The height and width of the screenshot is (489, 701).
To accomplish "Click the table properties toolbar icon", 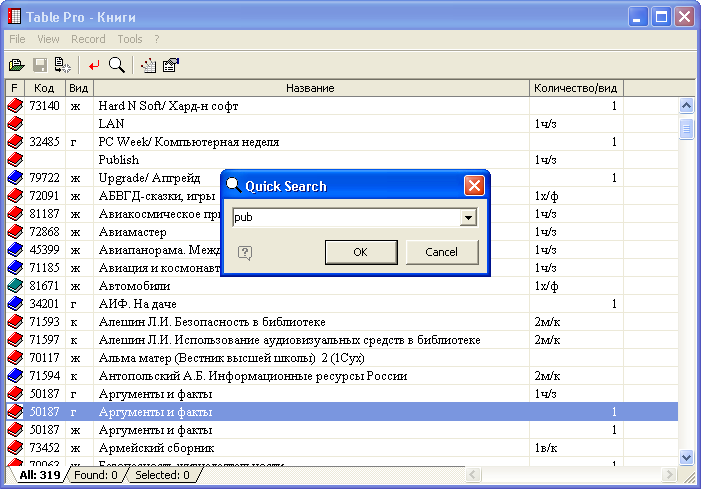I will [171, 66].
